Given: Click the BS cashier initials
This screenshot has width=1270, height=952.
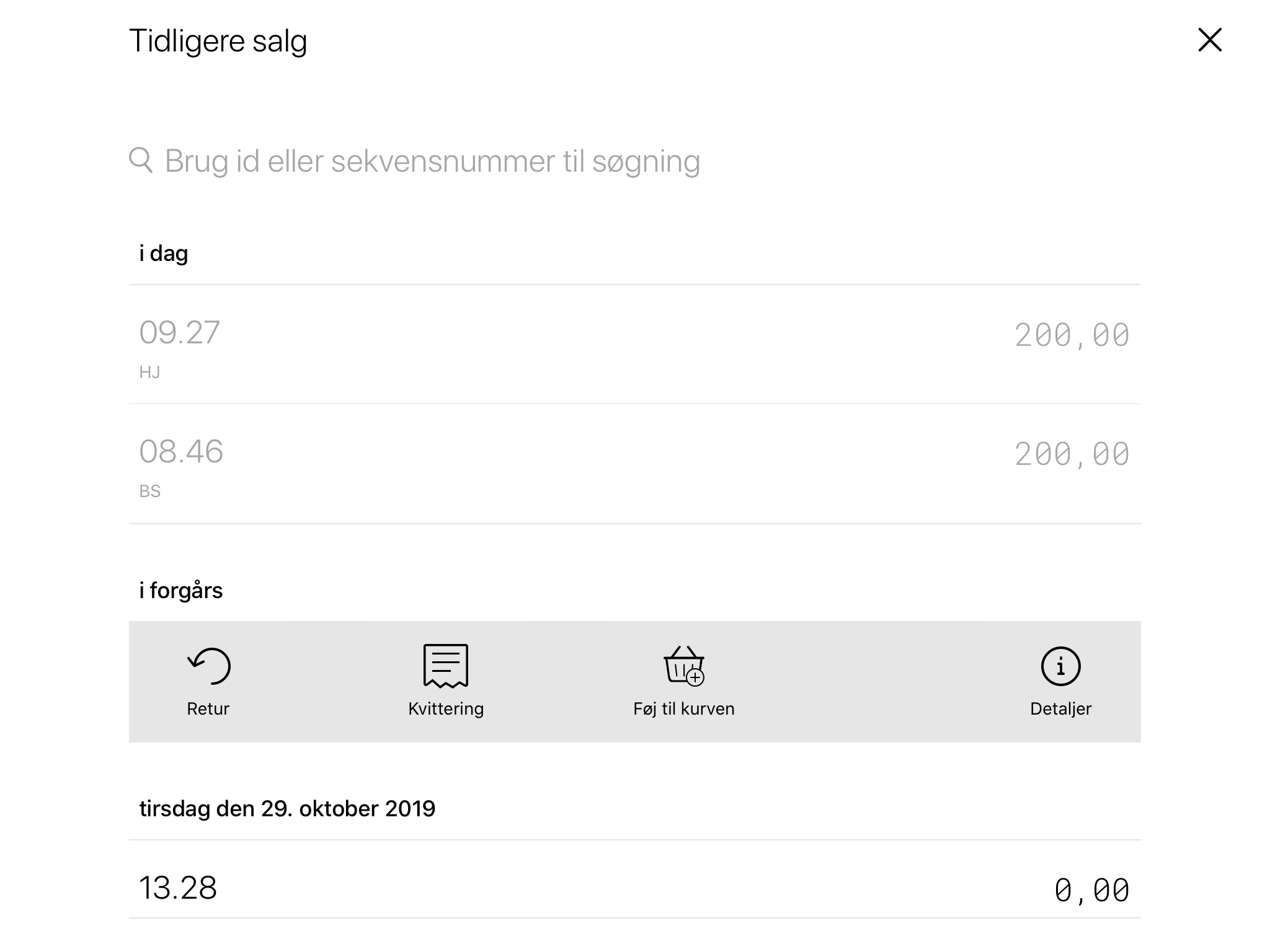Looking at the screenshot, I should [x=150, y=491].
